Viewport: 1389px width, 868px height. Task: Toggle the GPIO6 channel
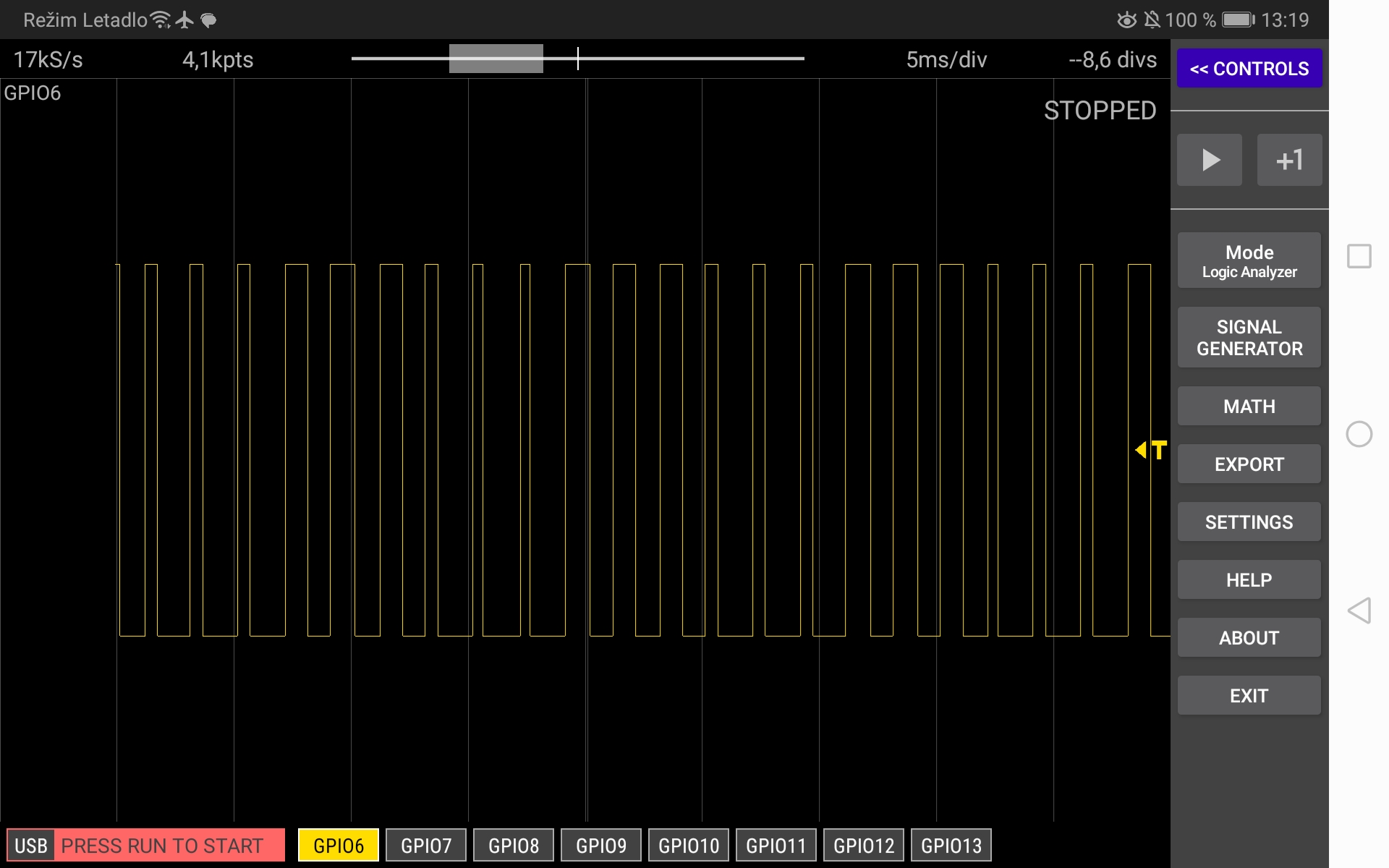[x=338, y=845]
